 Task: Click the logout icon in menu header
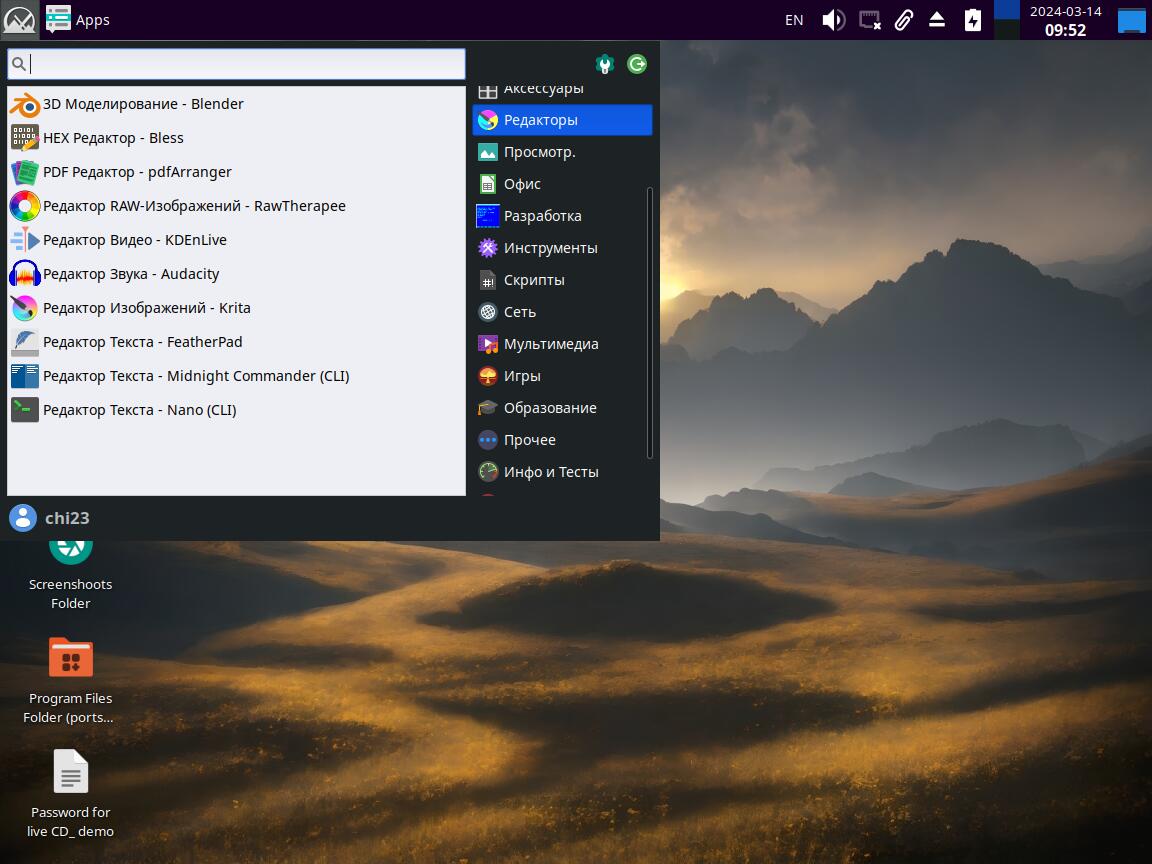pos(637,64)
